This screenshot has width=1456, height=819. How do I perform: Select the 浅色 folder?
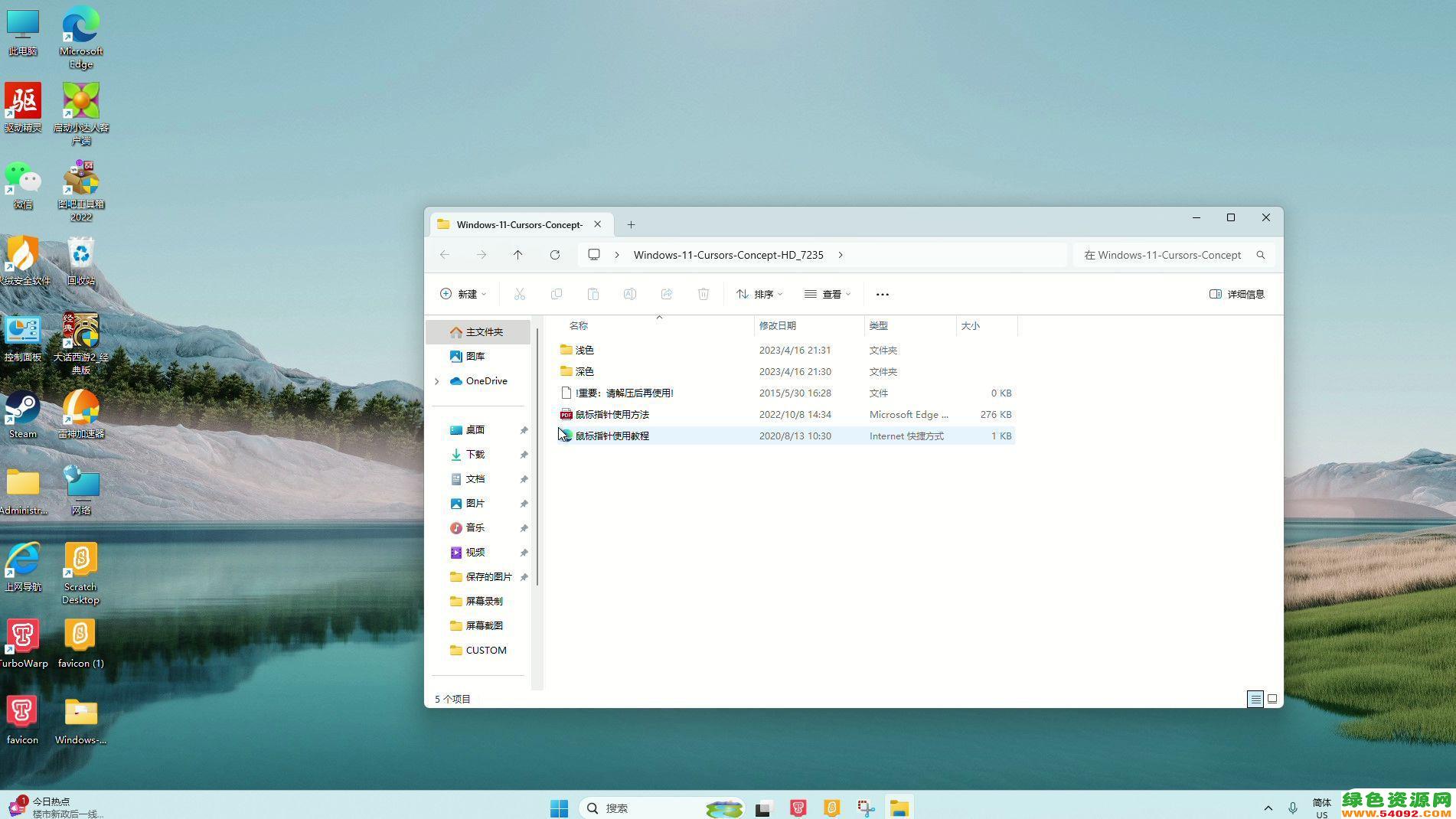pos(785,350)
